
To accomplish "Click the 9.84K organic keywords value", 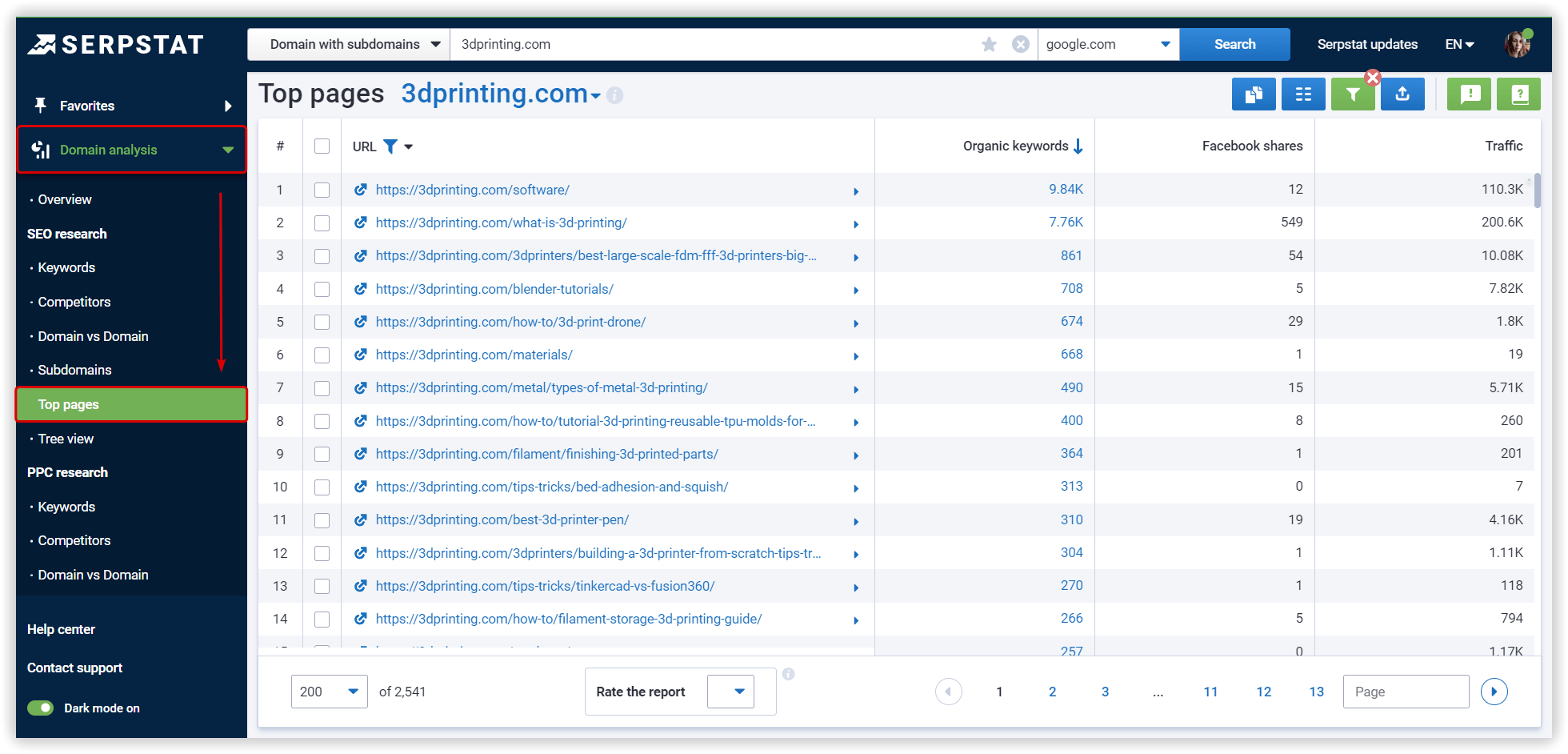I will click(x=1066, y=189).
